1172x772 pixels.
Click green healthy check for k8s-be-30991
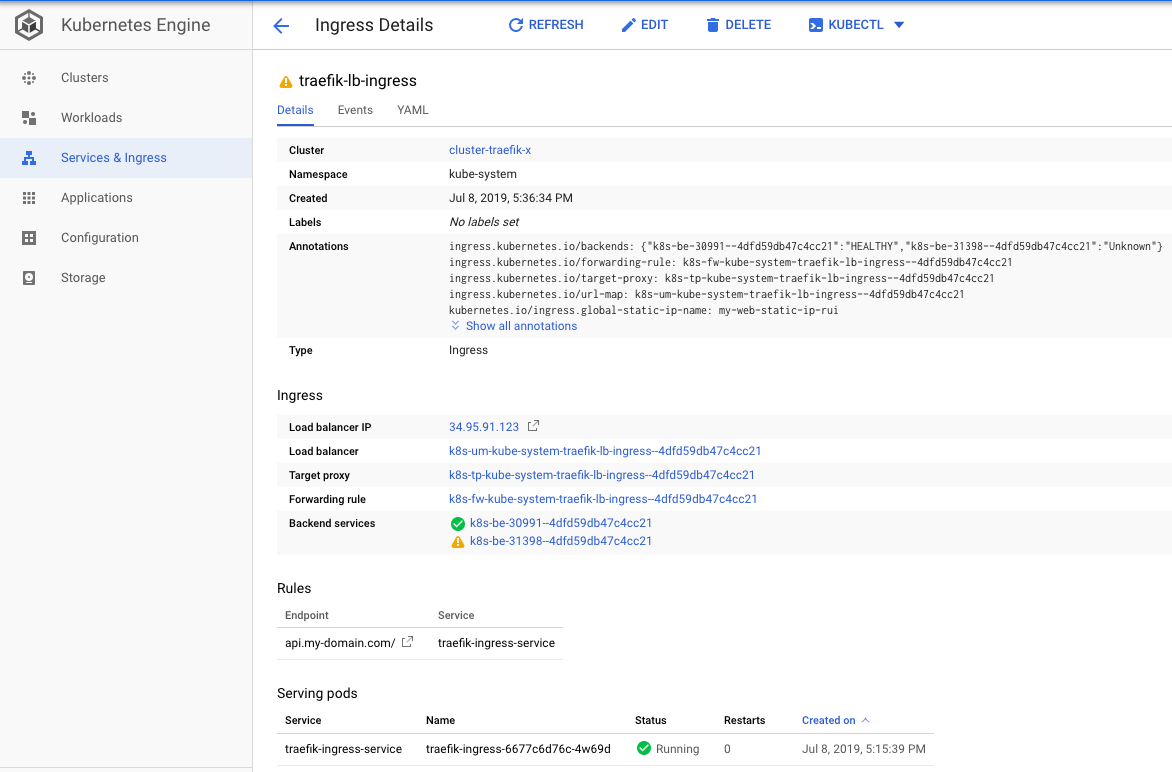tap(457, 524)
